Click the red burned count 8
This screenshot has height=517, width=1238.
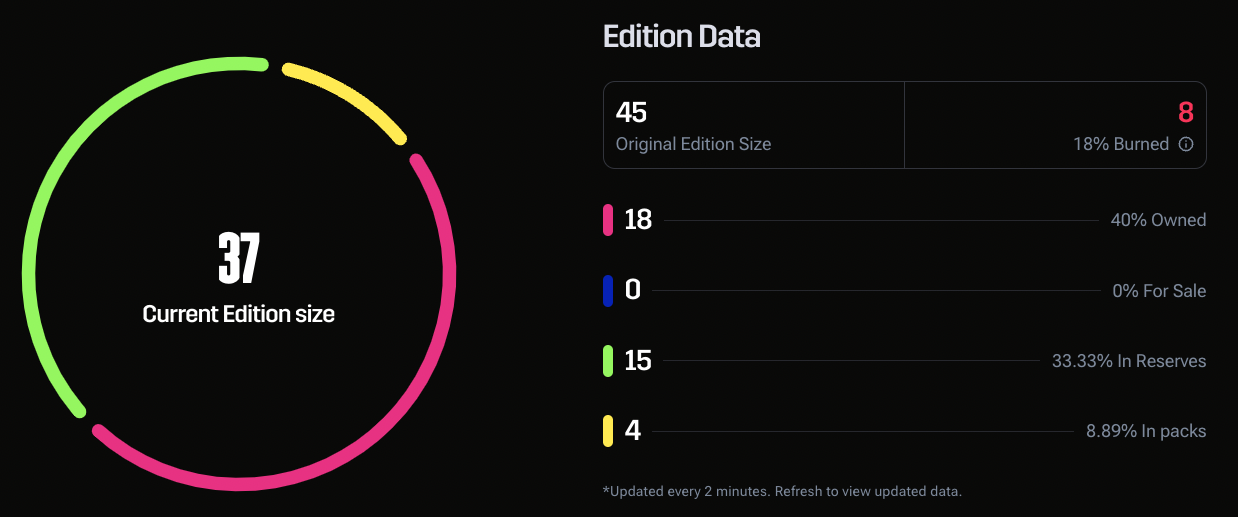coord(1186,112)
